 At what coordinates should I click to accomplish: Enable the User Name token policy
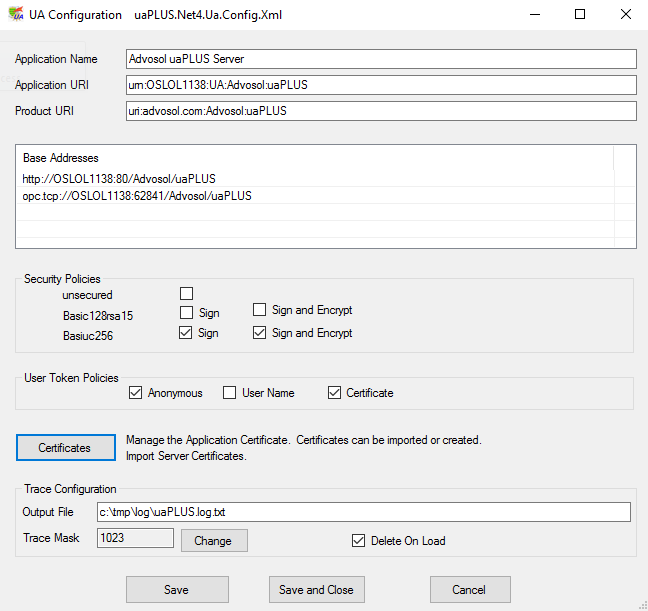230,393
